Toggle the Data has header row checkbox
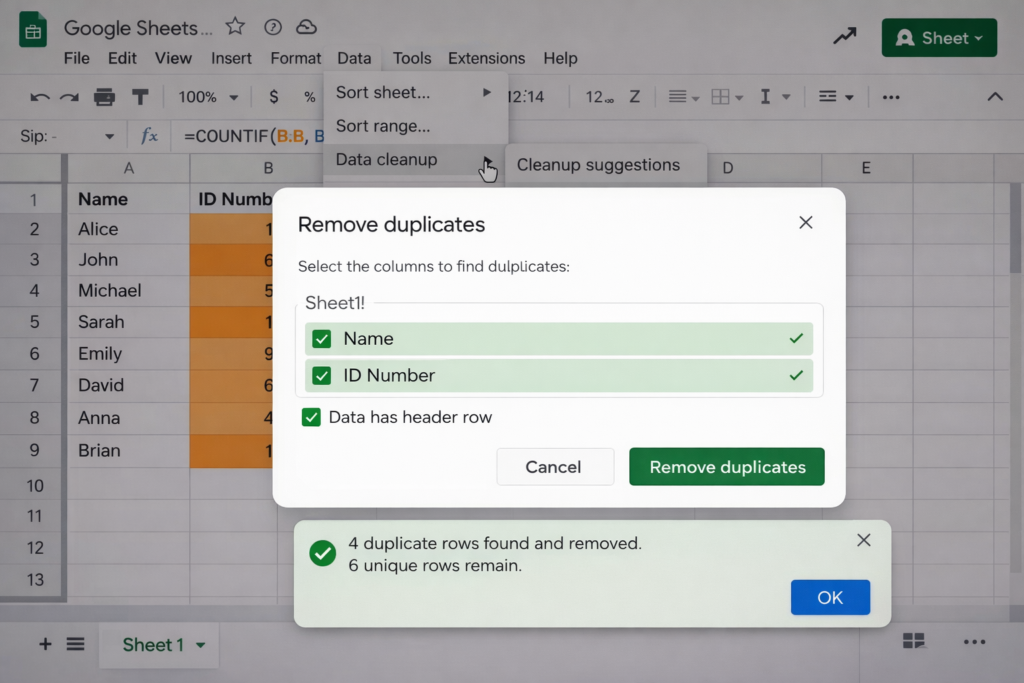The image size is (1024, 683). [311, 417]
